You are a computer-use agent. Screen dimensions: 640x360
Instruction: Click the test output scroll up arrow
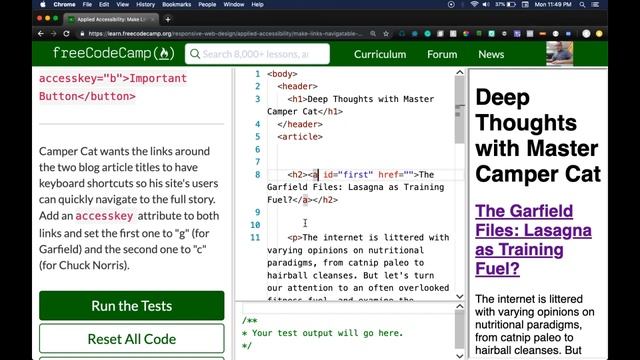pyautogui.click(x=460, y=306)
